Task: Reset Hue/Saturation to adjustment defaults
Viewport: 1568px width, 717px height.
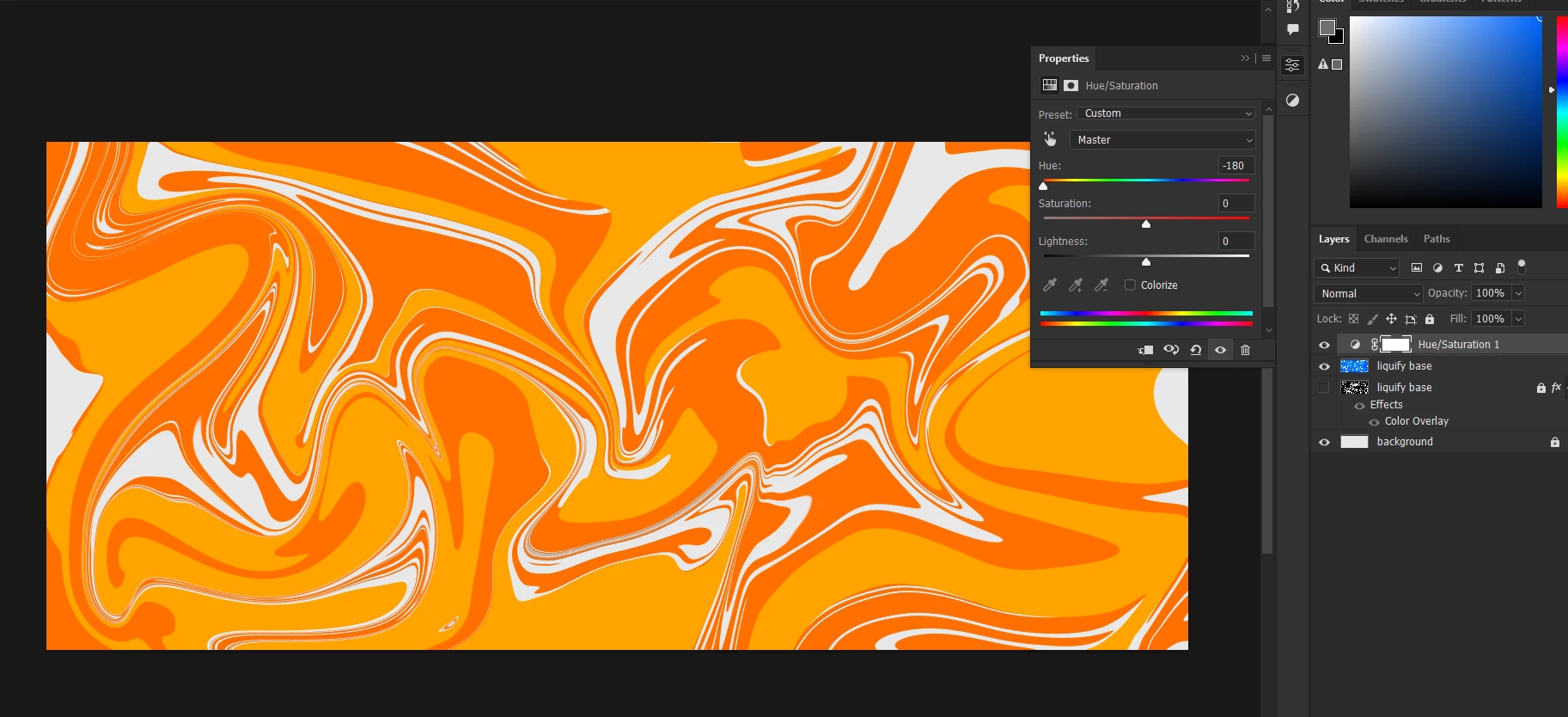Action: pyautogui.click(x=1196, y=350)
